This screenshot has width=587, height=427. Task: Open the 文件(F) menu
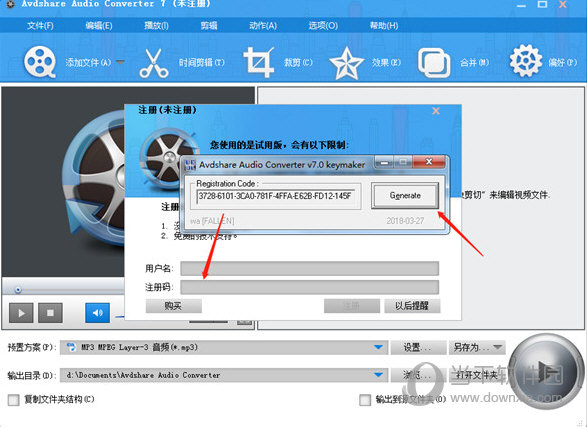40,26
